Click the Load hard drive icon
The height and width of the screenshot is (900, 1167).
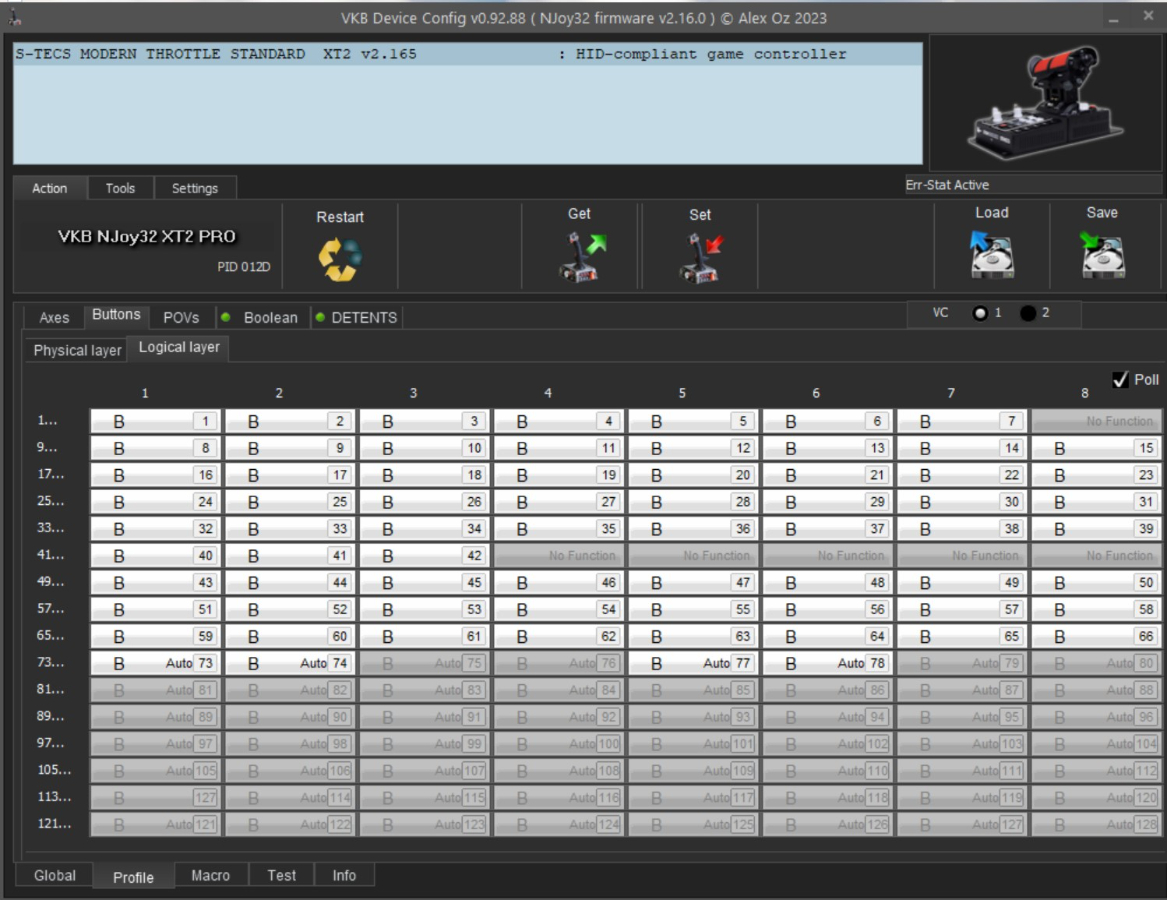pyautogui.click(x=992, y=255)
